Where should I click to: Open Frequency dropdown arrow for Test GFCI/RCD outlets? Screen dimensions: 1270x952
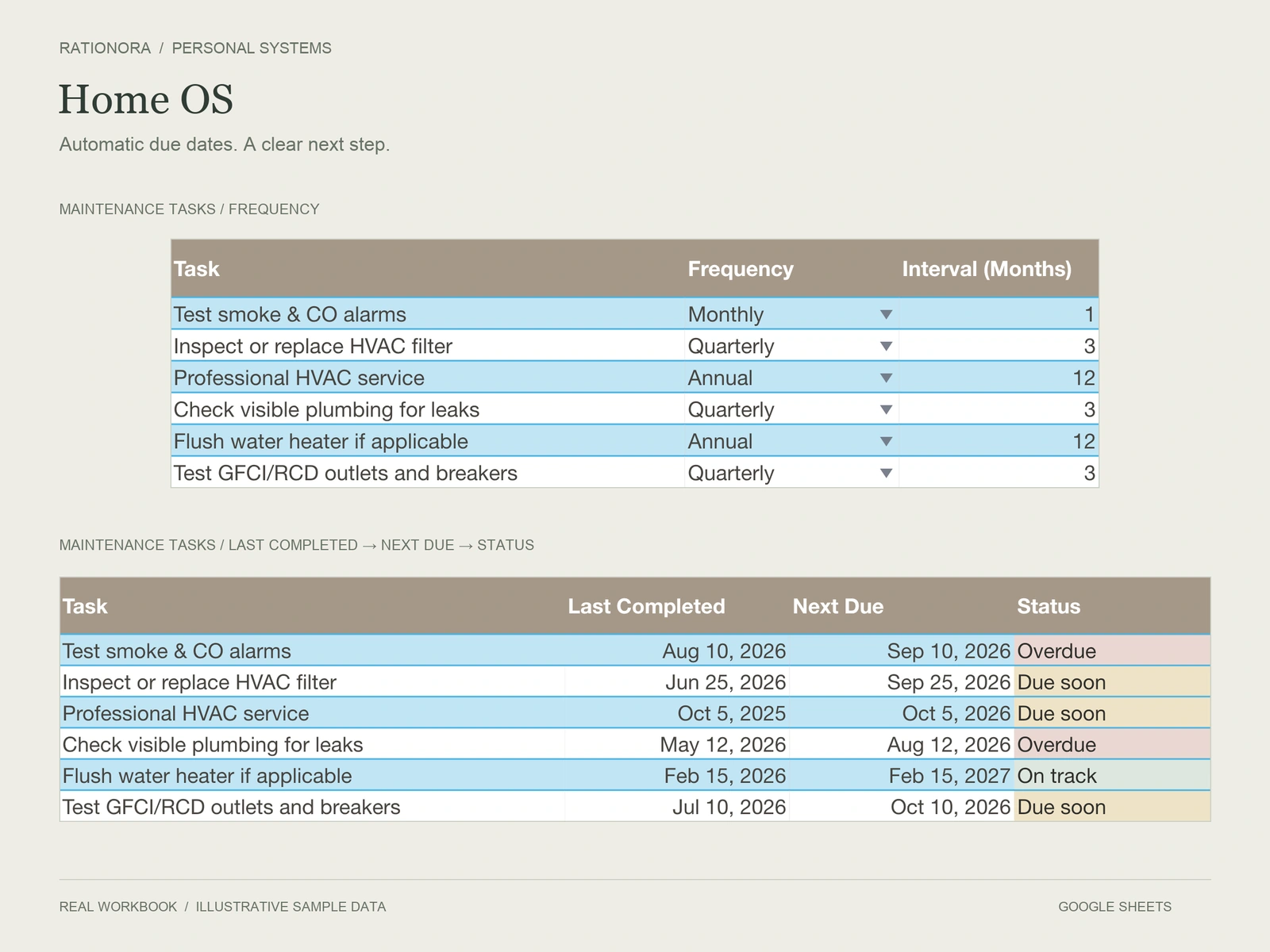[887, 474]
